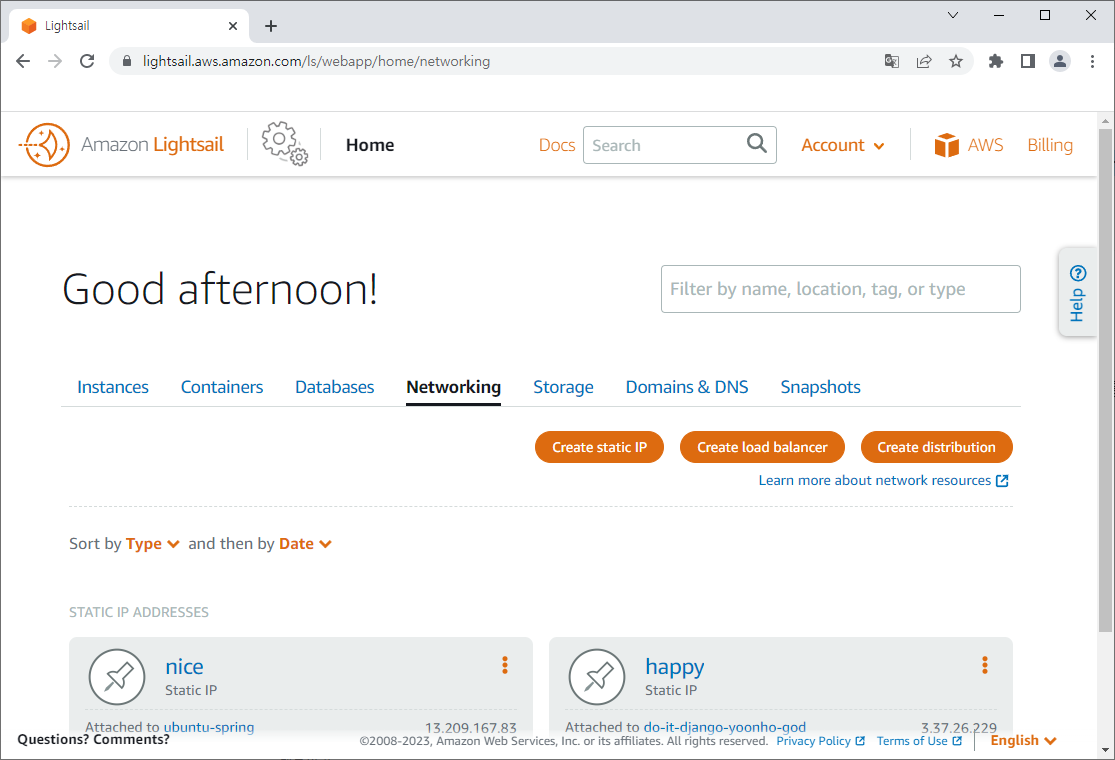This screenshot has height=760, width=1115.
Task: Open the Billing link
Action: [x=1050, y=145]
